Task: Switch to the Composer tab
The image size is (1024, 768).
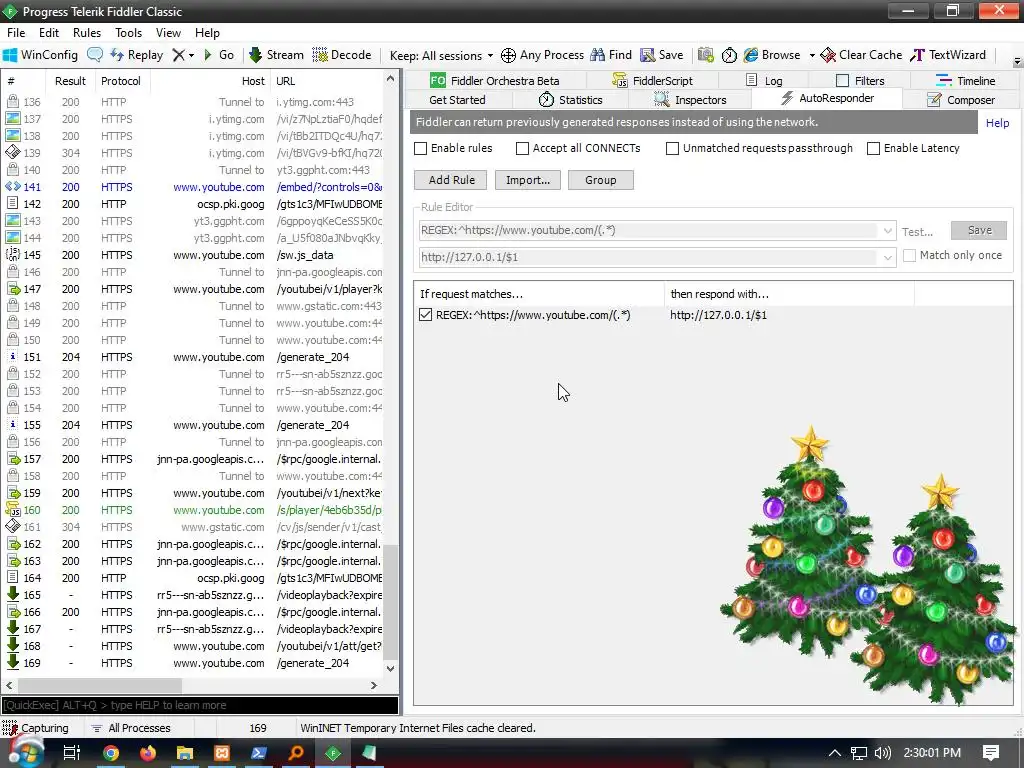Action: pyautogui.click(x=961, y=100)
